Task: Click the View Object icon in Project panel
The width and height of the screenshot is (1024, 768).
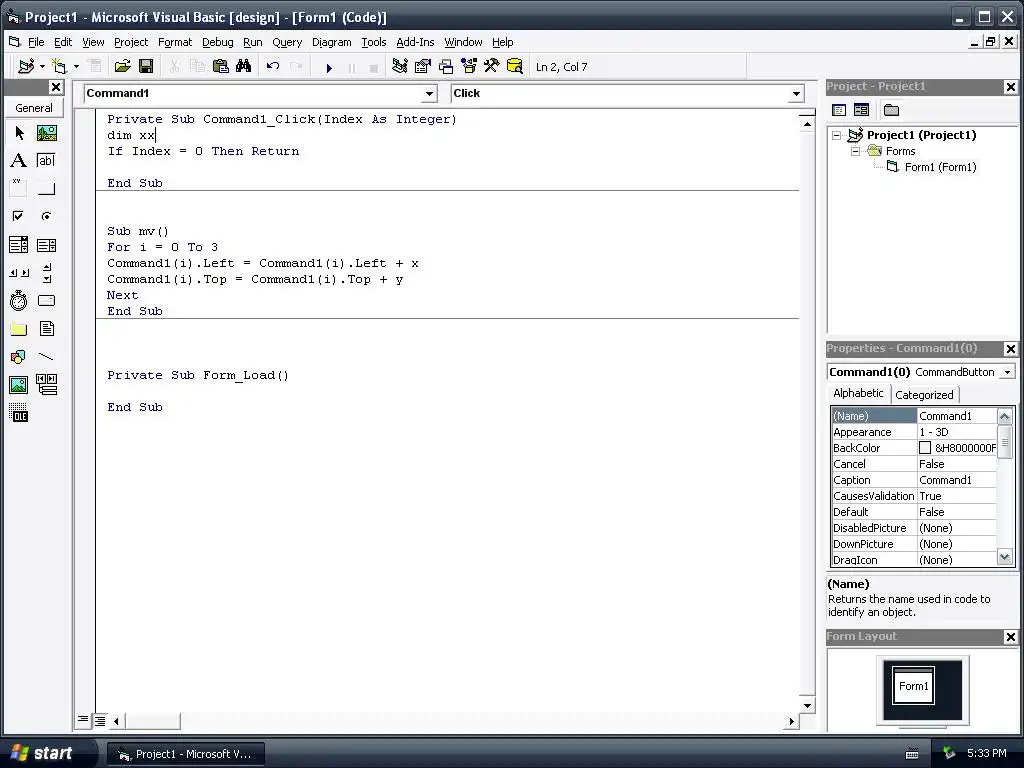Action: pos(861,110)
